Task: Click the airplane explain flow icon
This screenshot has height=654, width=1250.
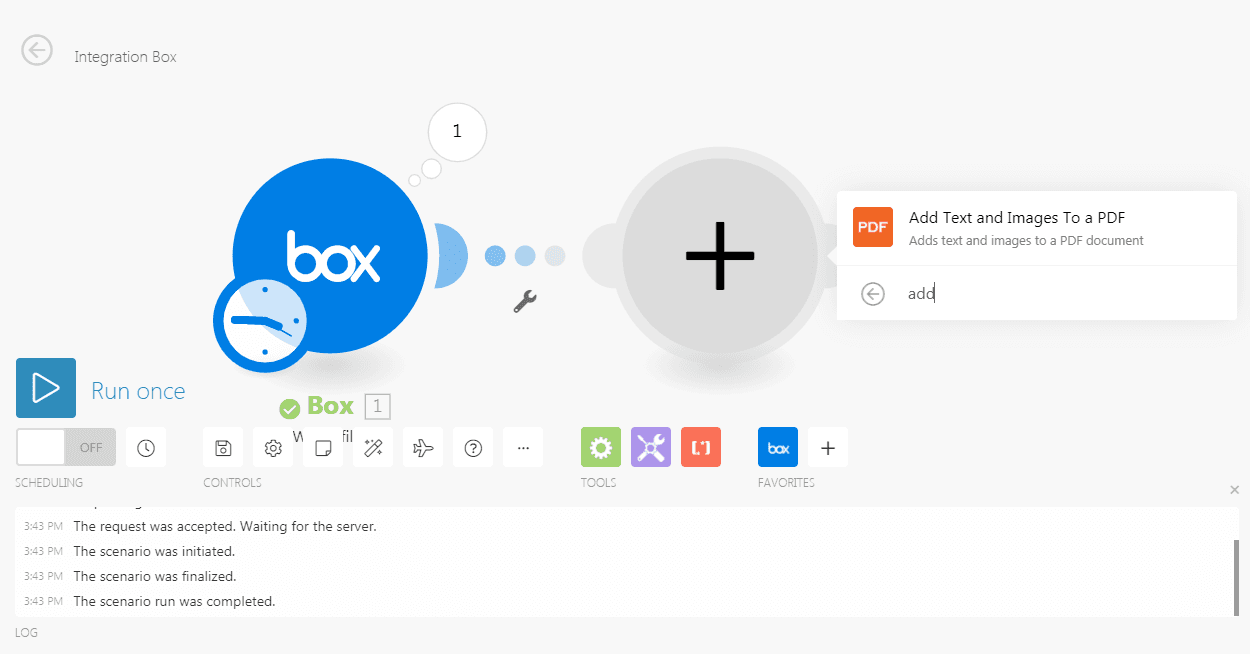Action: 423,448
